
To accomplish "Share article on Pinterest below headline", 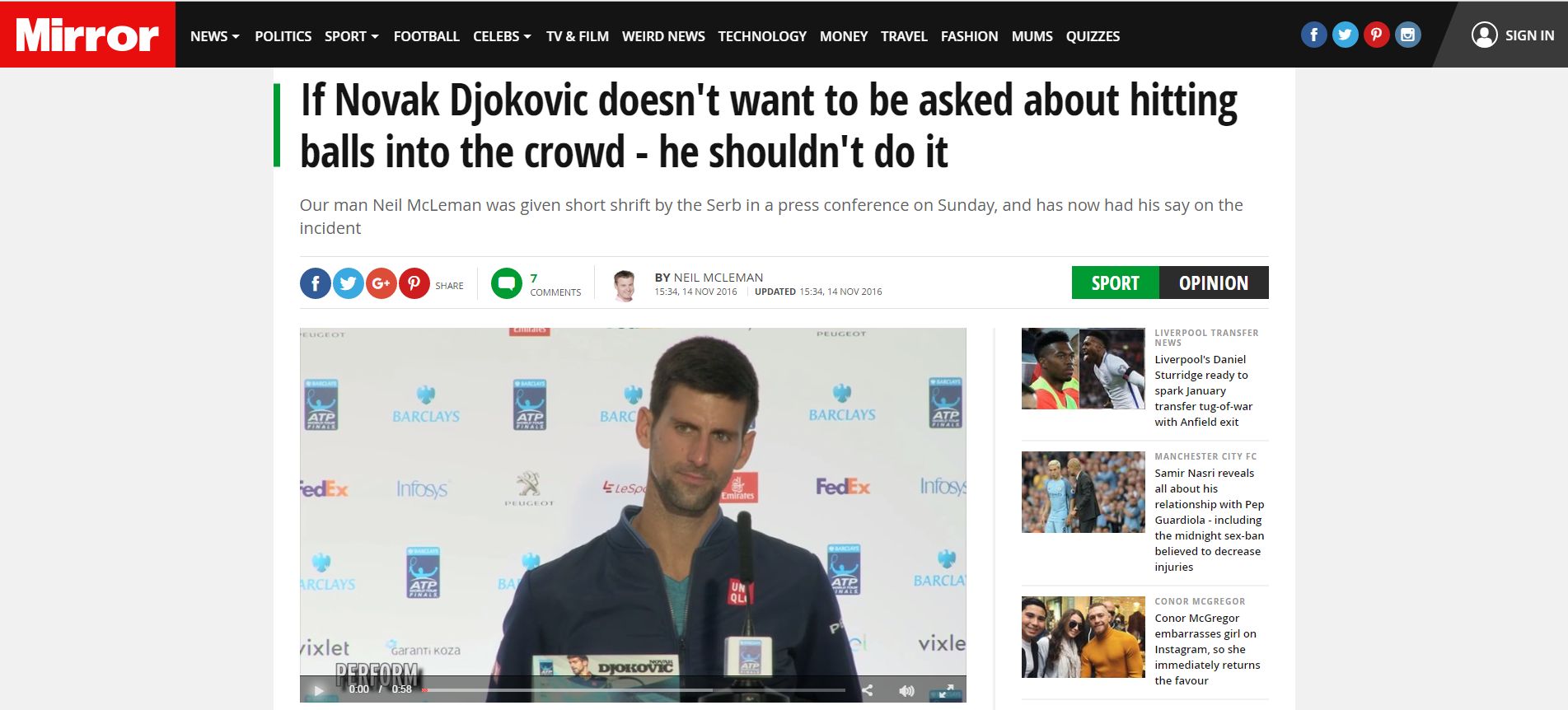I will tap(414, 283).
